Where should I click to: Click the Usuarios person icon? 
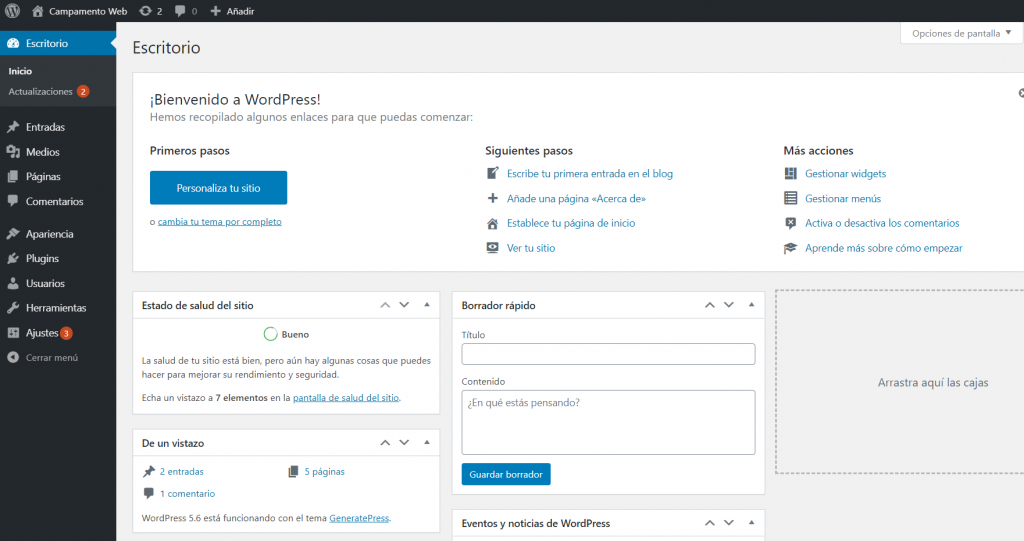tap(13, 284)
